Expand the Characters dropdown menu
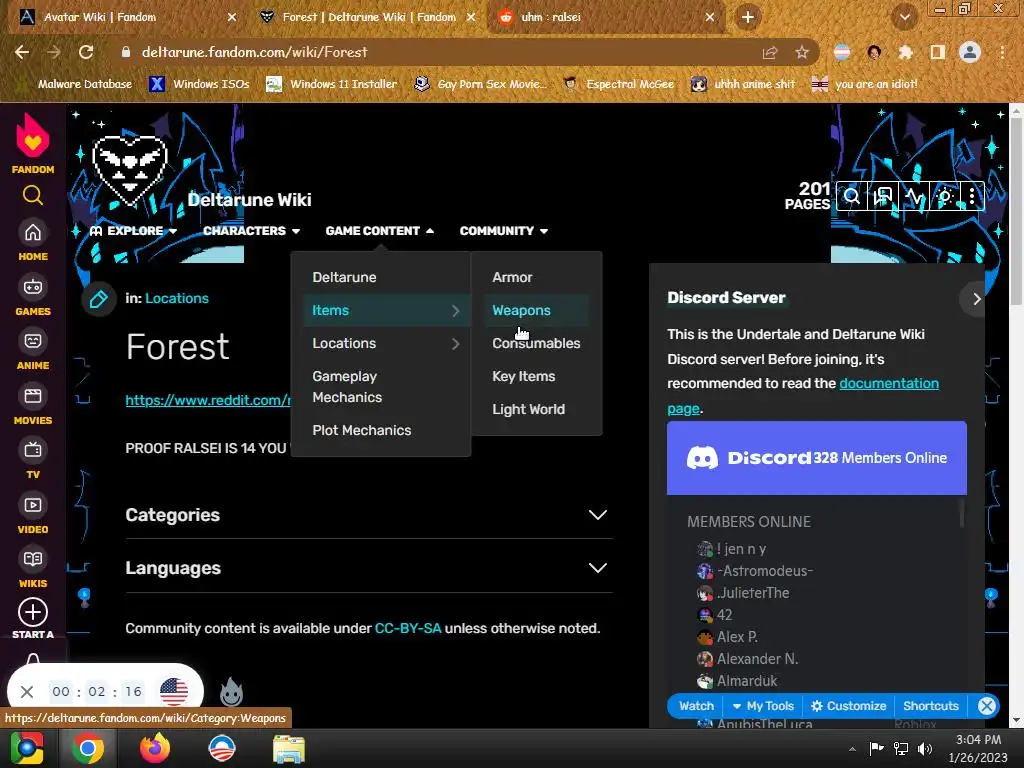The image size is (1024, 768). click(x=251, y=231)
